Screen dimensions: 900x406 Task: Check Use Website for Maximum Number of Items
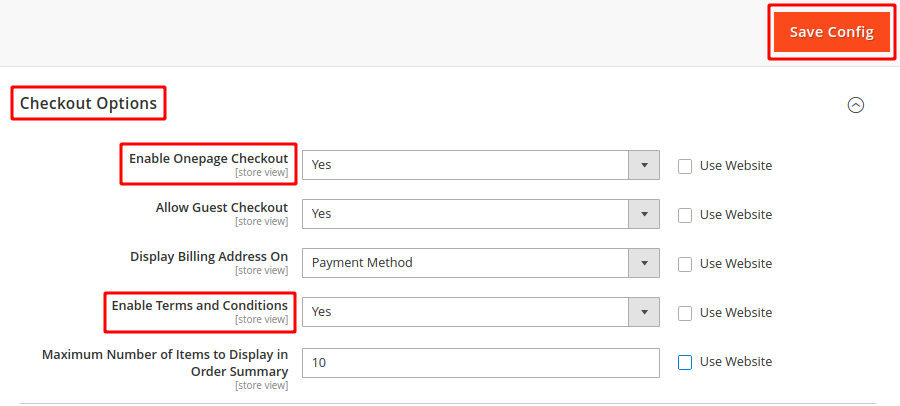(685, 362)
